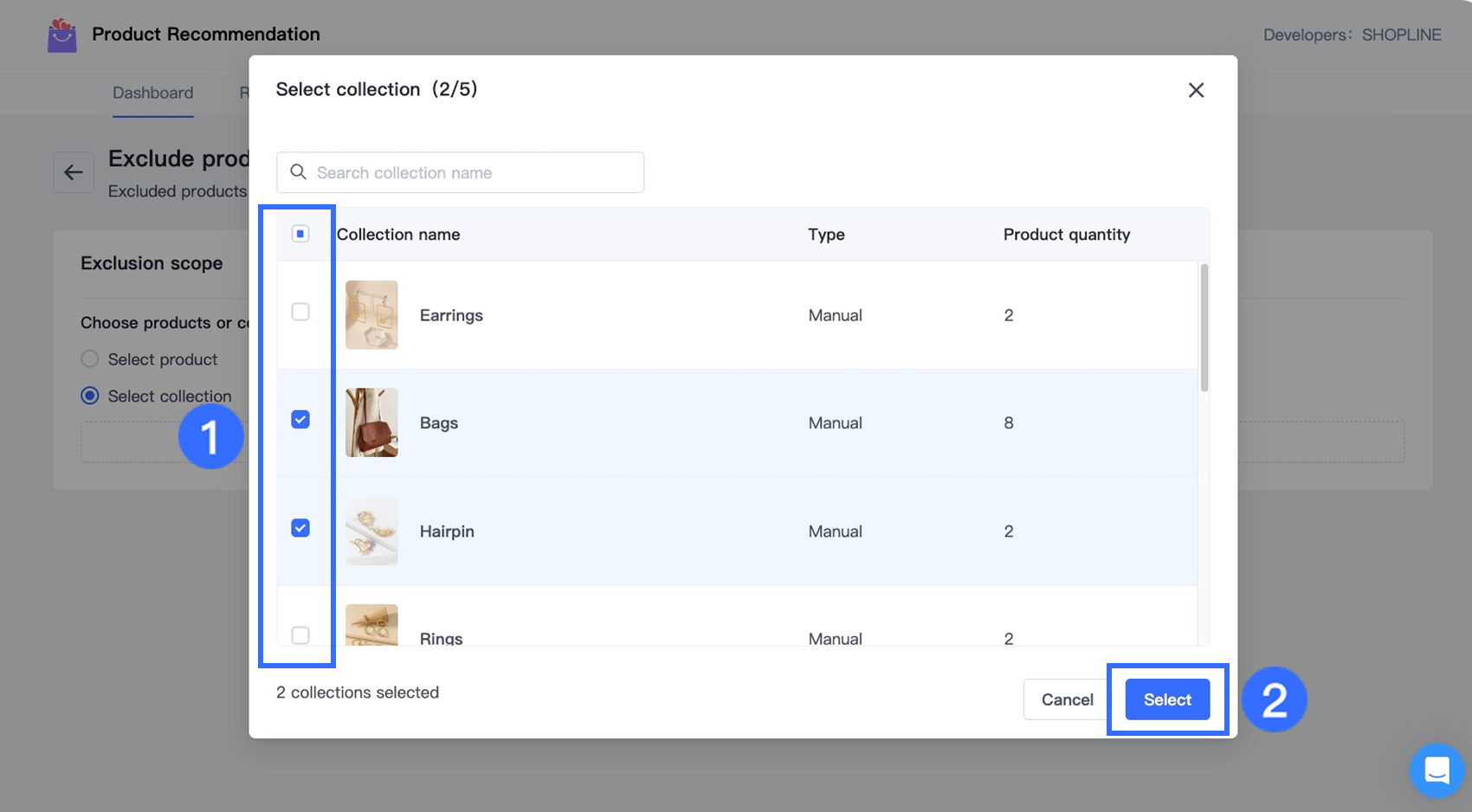Viewport: 1472px width, 812px height.
Task: Close the Select collection dialog
Action: [x=1196, y=90]
